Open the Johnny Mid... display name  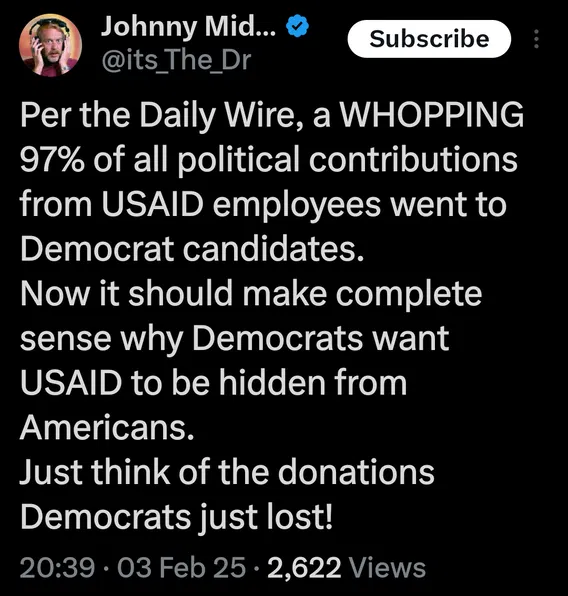point(188,27)
